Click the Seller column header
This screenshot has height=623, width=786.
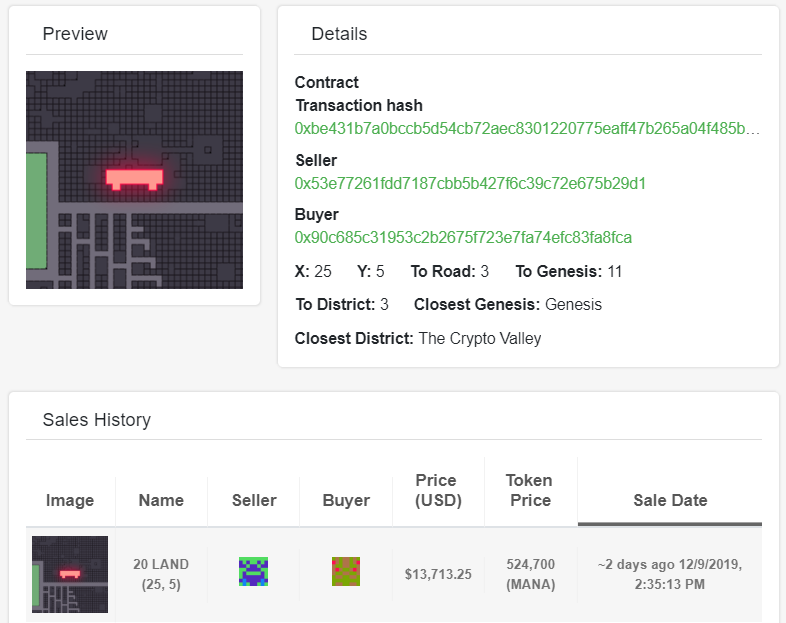[254, 500]
